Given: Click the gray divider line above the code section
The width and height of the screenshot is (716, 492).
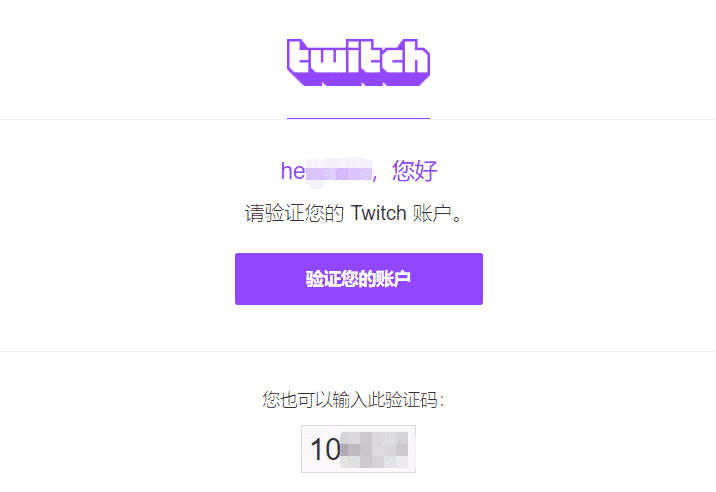Looking at the screenshot, I should click(x=358, y=352).
